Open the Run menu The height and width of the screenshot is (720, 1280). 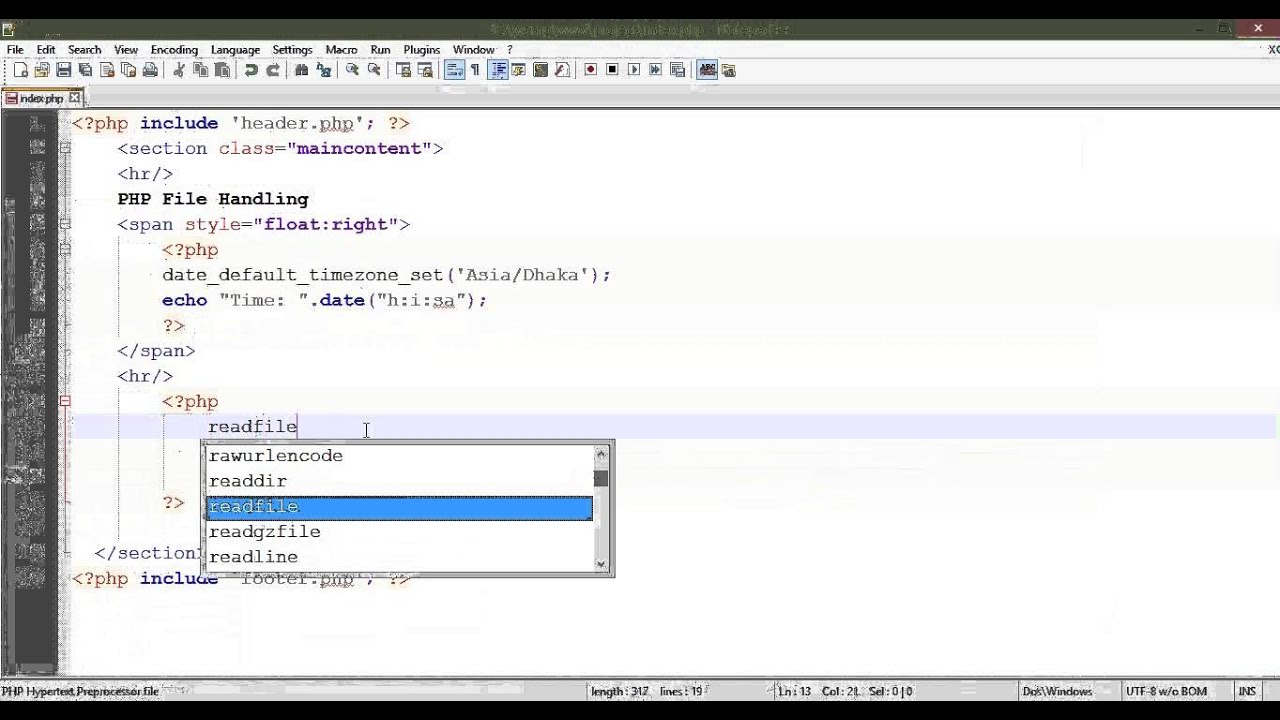[x=380, y=49]
